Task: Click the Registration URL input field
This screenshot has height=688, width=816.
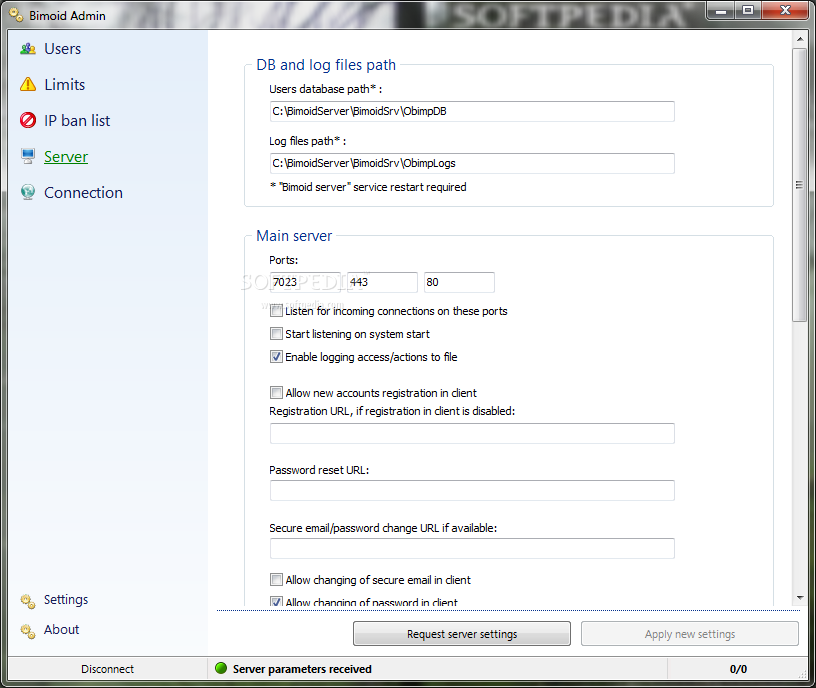Action: point(472,434)
